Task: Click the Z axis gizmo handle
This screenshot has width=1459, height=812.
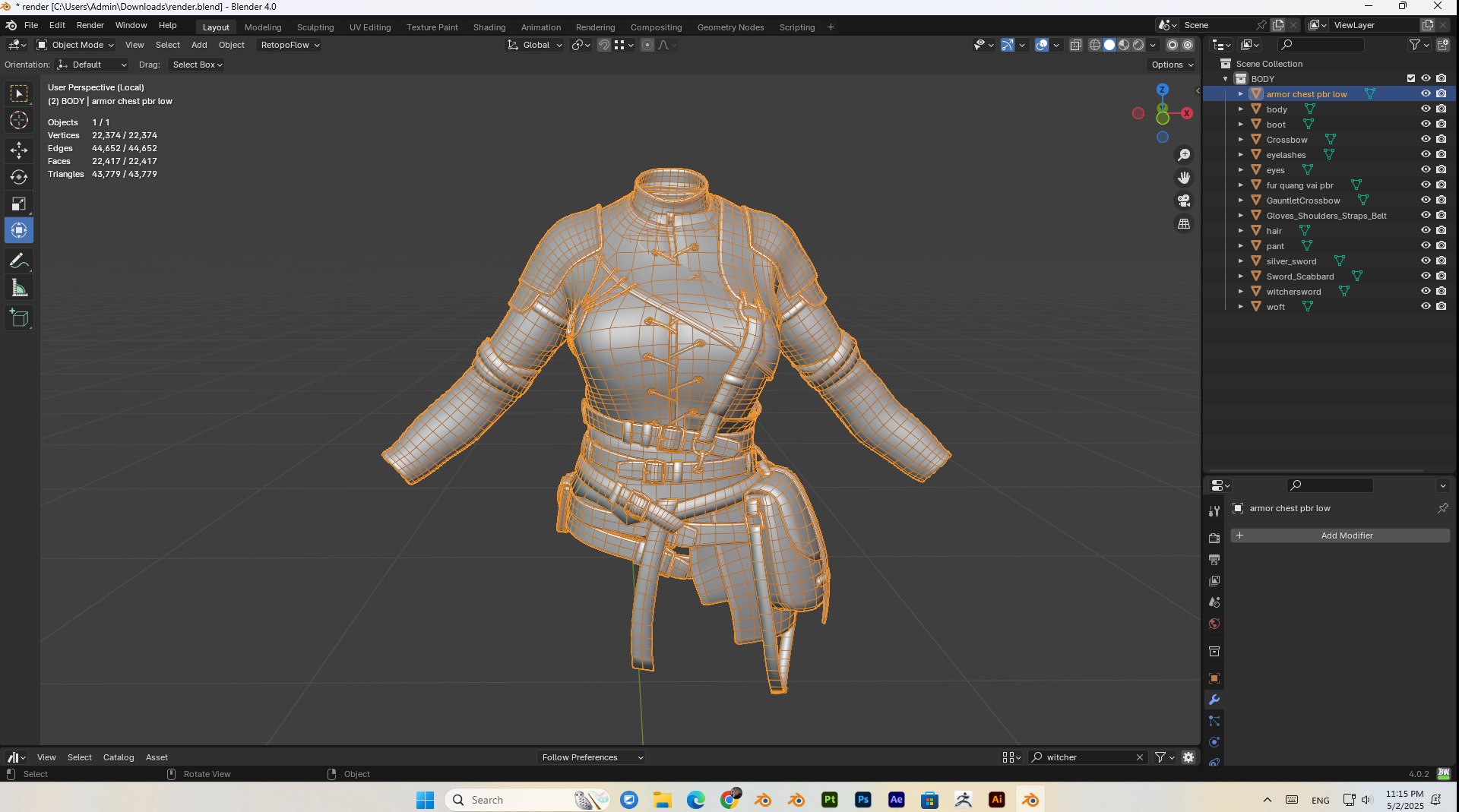Action: (1162, 90)
